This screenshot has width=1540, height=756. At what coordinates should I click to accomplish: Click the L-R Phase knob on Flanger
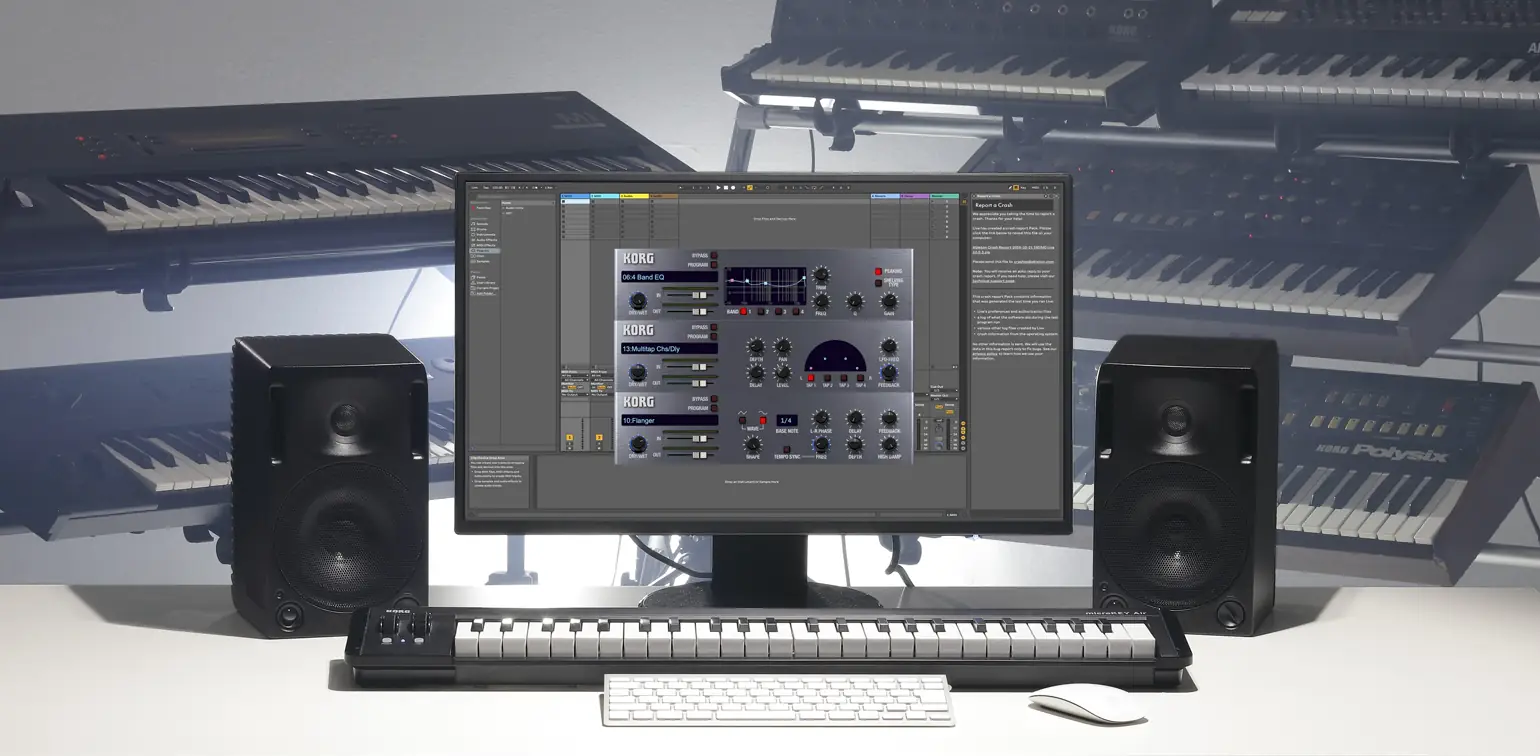point(821,418)
